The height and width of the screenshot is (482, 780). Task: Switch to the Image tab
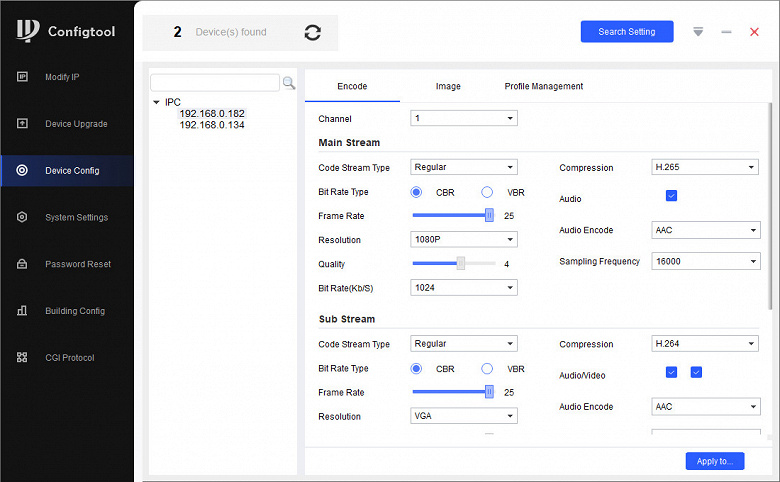pyautogui.click(x=448, y=87)
